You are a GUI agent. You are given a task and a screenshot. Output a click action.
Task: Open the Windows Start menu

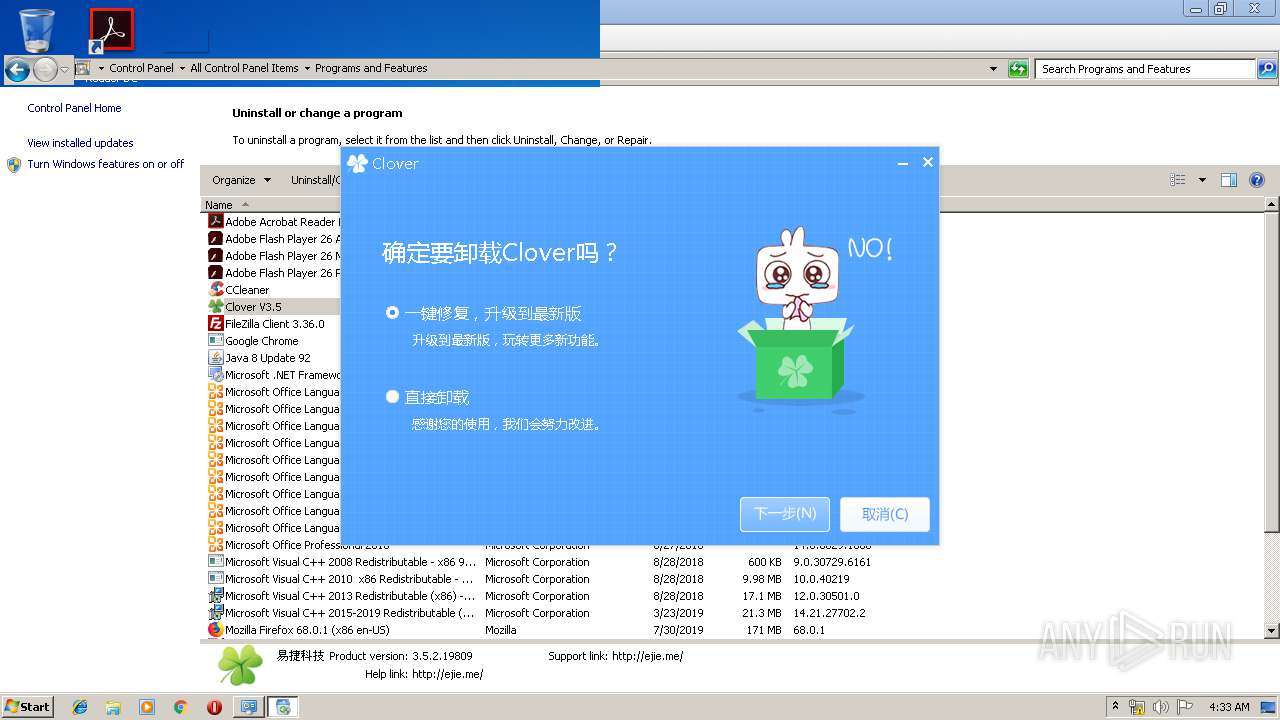[28, 706]
